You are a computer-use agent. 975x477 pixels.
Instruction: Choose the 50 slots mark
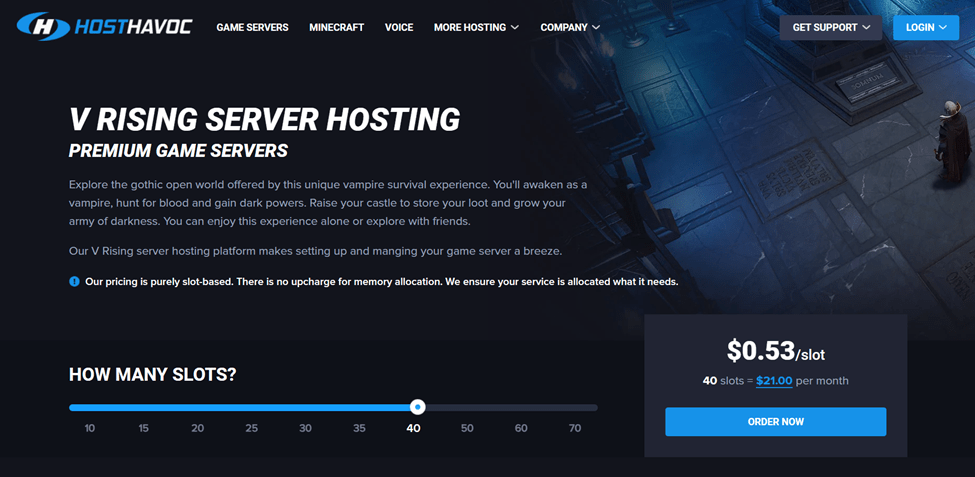(x=467, y=428)
